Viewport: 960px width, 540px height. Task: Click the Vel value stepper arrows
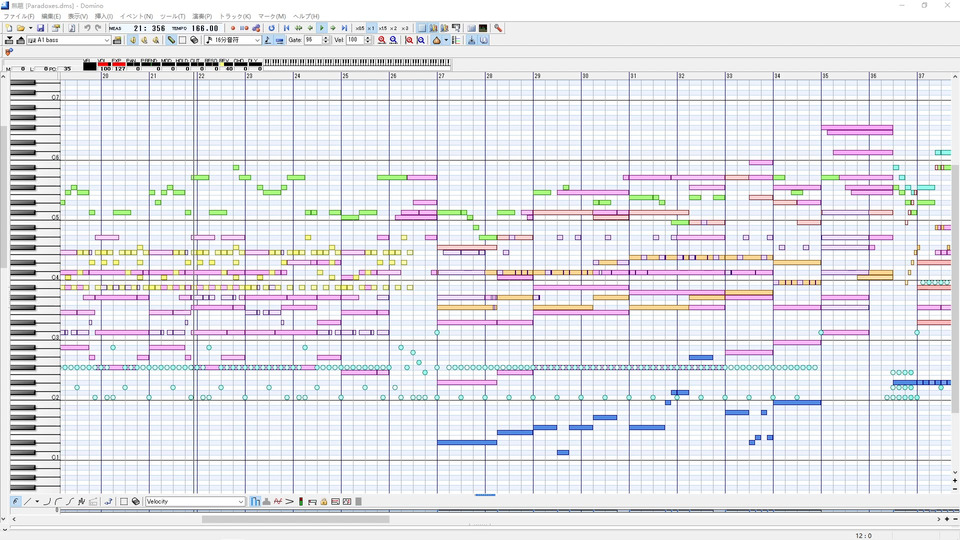(x=368, y=40)
